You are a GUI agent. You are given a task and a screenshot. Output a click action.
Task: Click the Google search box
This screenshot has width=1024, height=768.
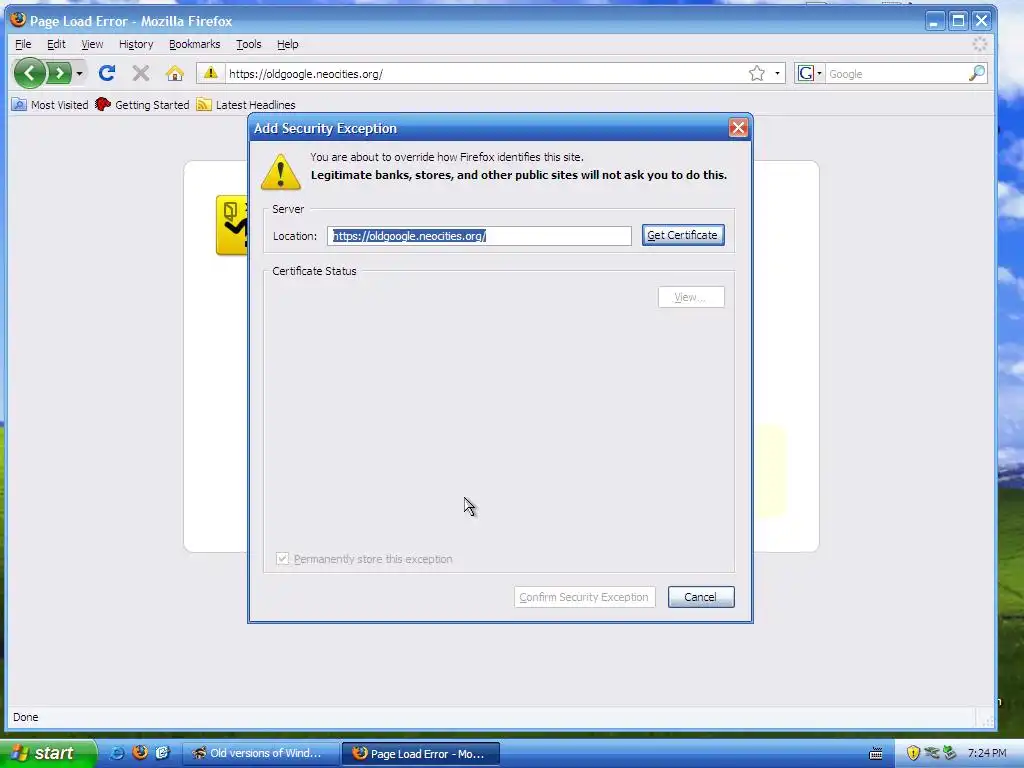click(x=897, y=74)
